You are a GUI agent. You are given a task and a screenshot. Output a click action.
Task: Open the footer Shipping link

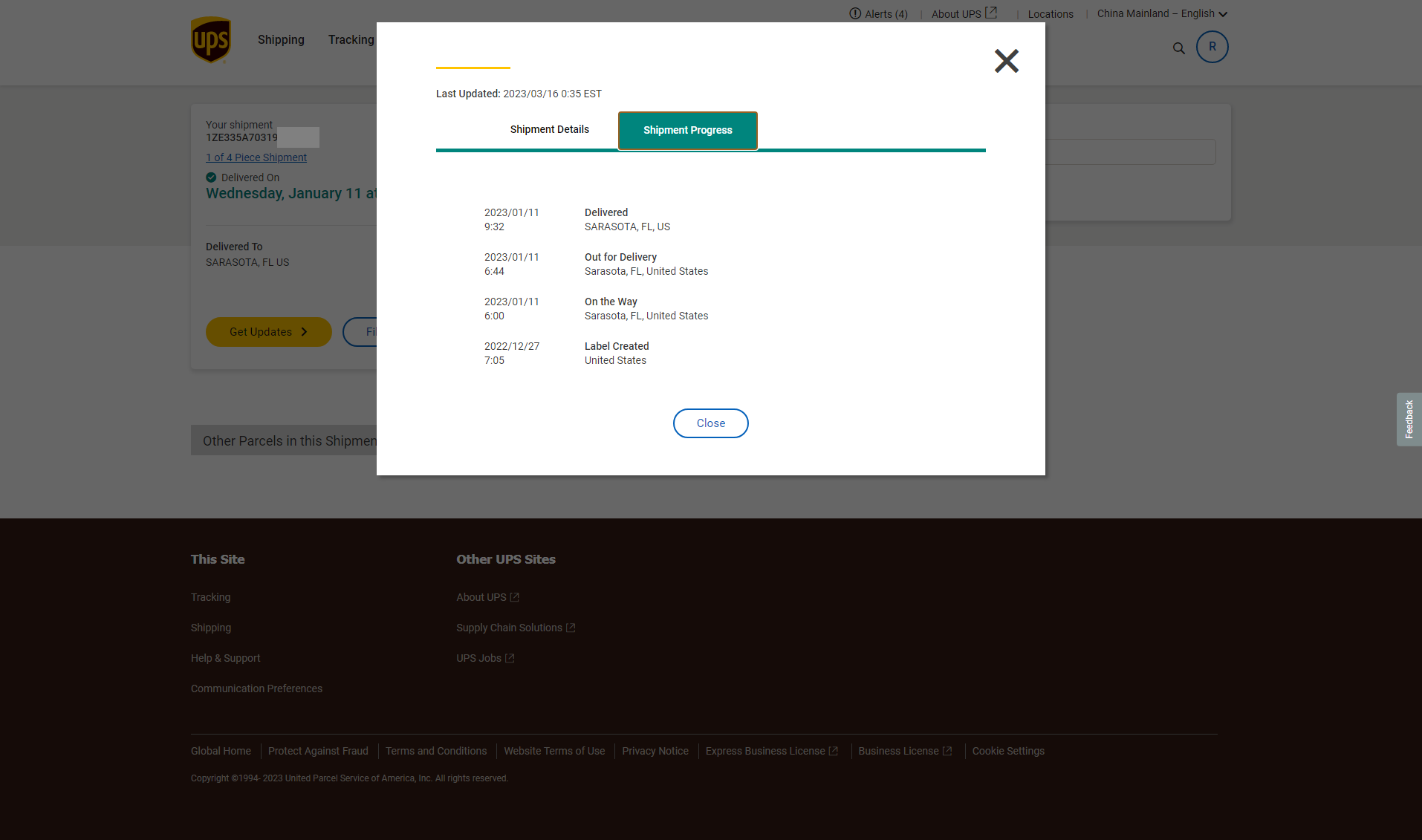(211, 628)
